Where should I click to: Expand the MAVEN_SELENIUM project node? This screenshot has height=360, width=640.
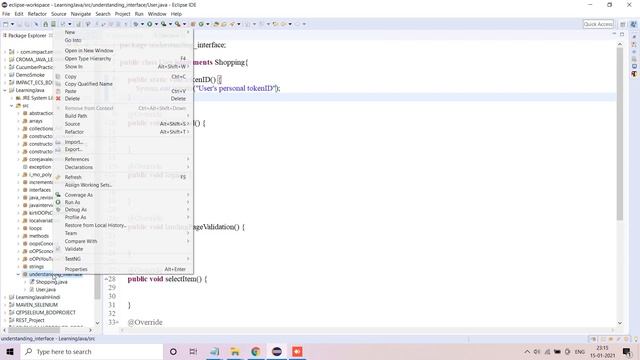point(5,305)
